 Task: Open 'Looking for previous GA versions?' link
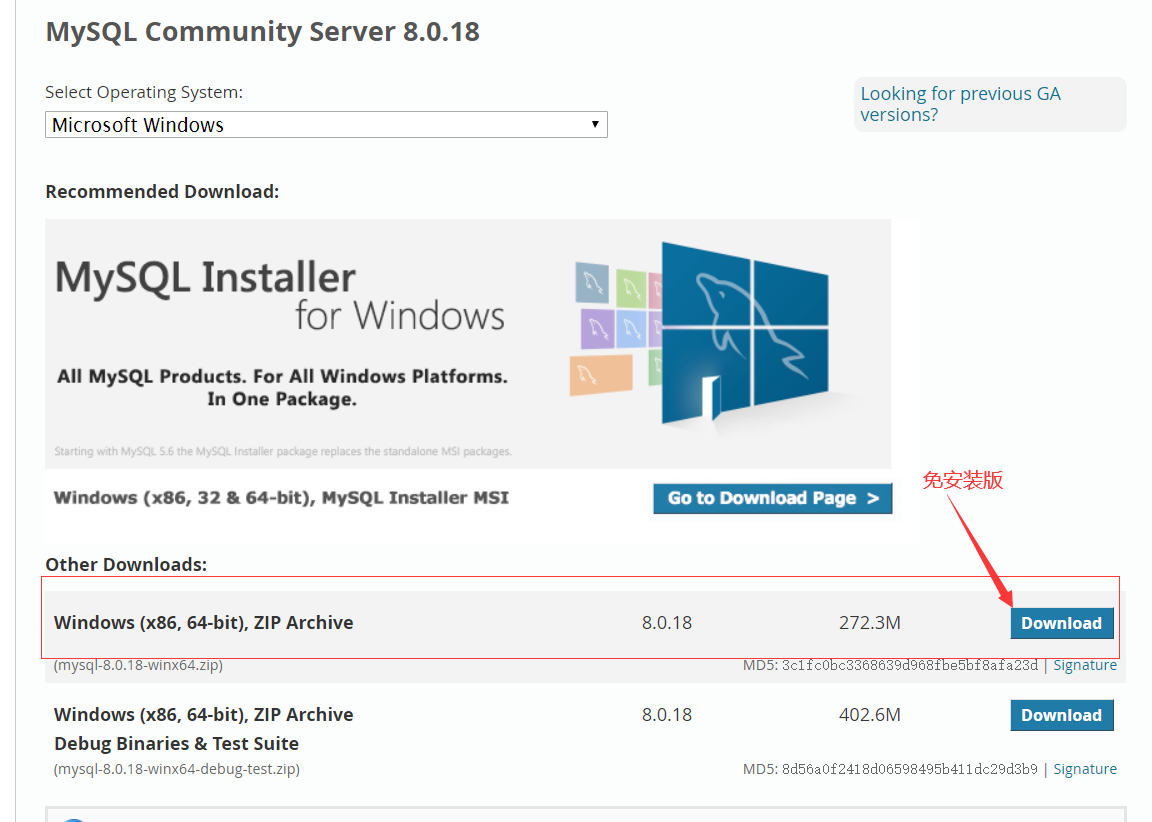tap(960, 104)
